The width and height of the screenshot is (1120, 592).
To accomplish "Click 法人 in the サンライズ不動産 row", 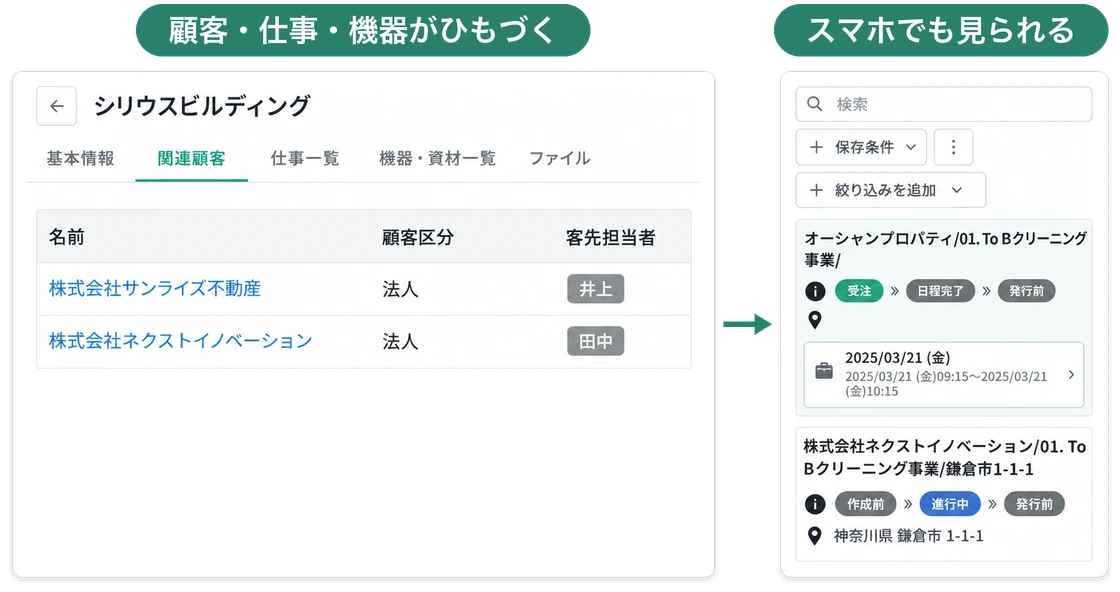I will tap(400, 289).
